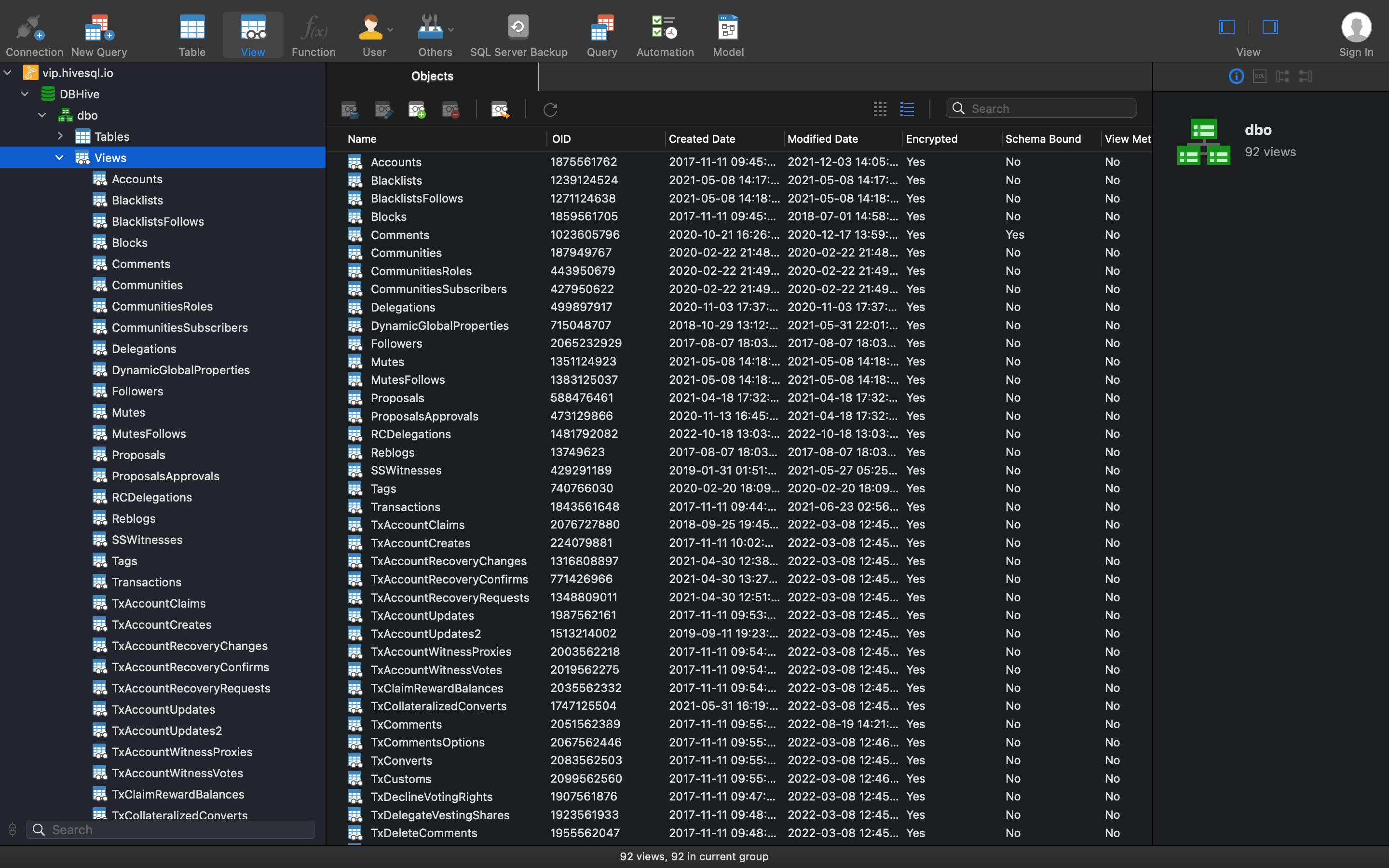Toggle the right information pane
The height and width of the screenshot is (868, 1389).
pos(1269,27)
